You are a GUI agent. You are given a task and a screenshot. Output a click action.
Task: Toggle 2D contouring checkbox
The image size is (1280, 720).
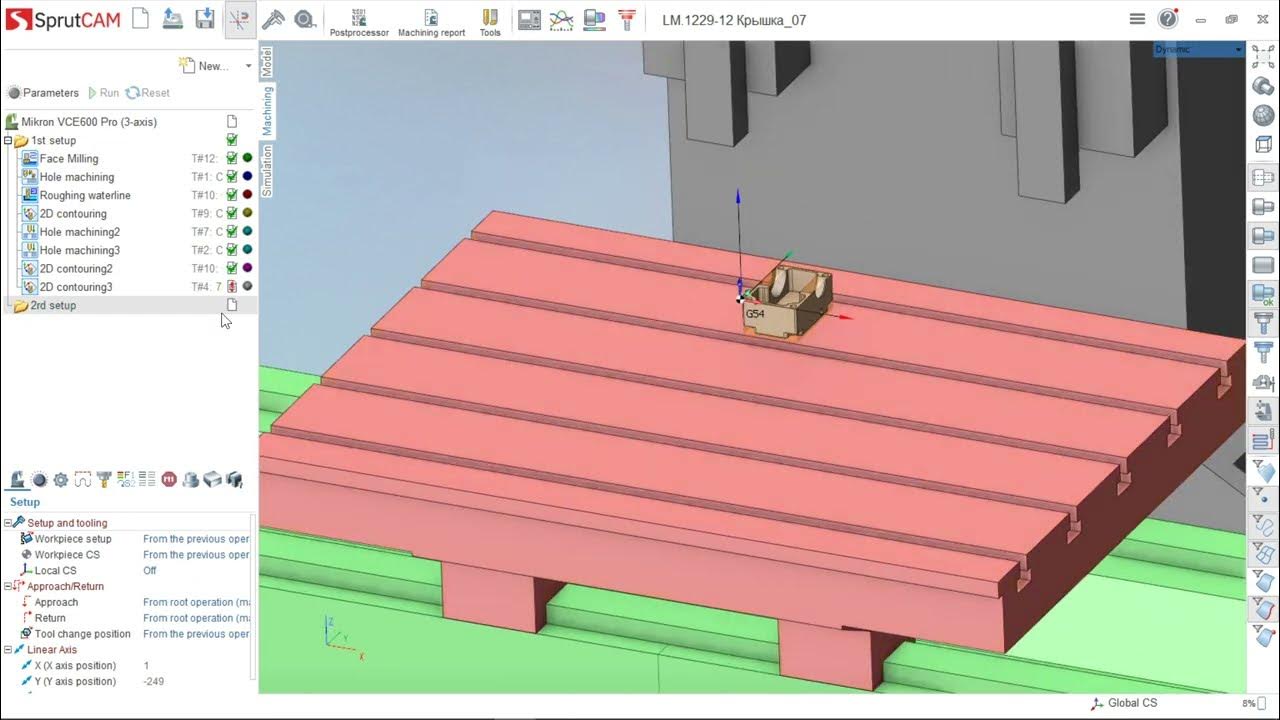232,213
